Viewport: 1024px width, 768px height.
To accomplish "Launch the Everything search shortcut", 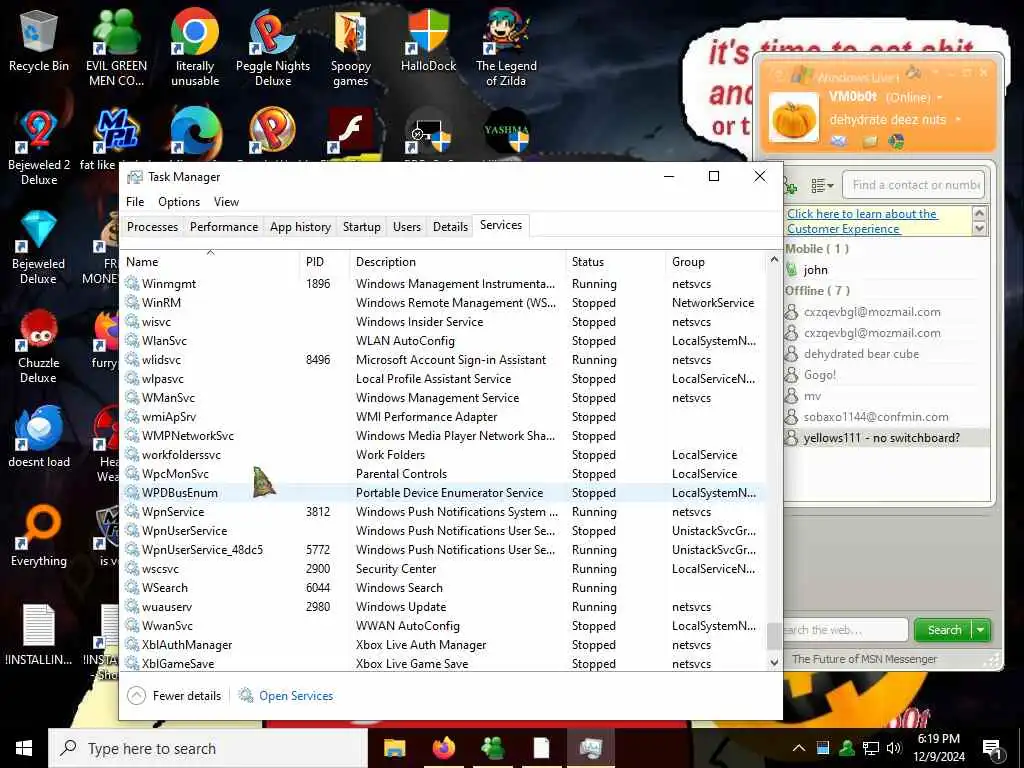I will [39, 536].
